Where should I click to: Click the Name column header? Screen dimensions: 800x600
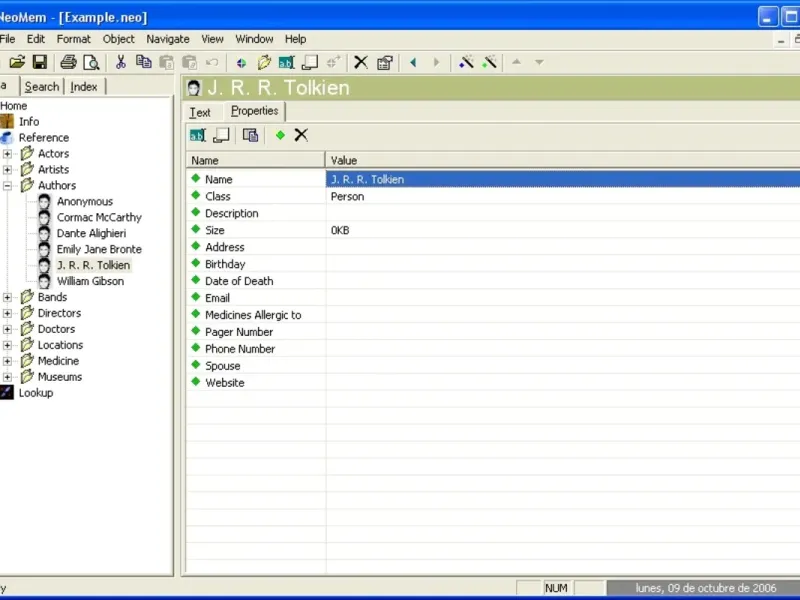coord(255,160)
